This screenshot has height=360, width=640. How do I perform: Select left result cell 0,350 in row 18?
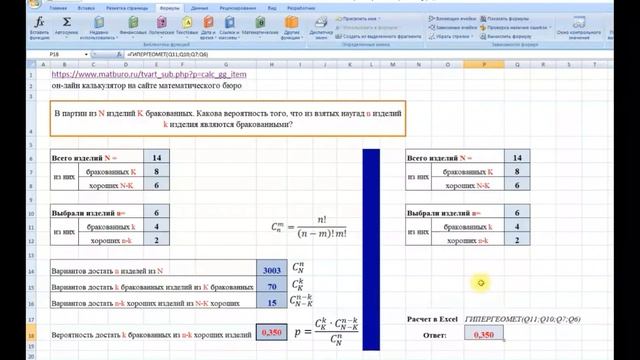(272, 332)
